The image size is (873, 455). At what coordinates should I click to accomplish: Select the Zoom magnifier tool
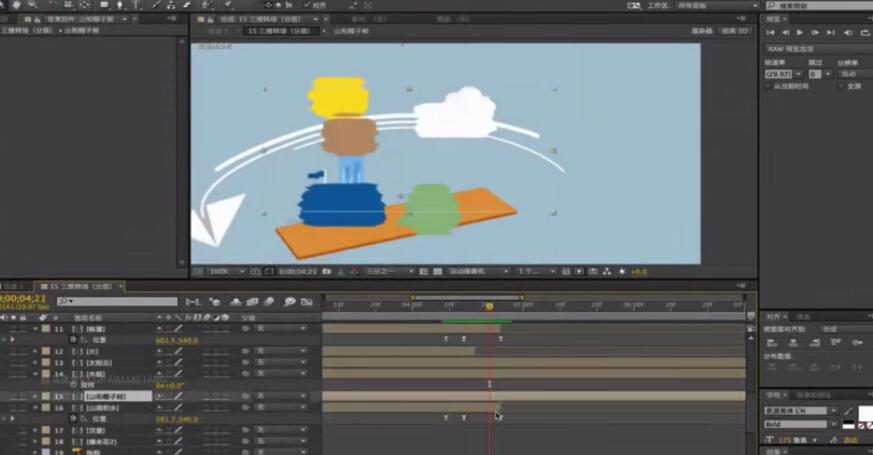[x=32, y=5]
